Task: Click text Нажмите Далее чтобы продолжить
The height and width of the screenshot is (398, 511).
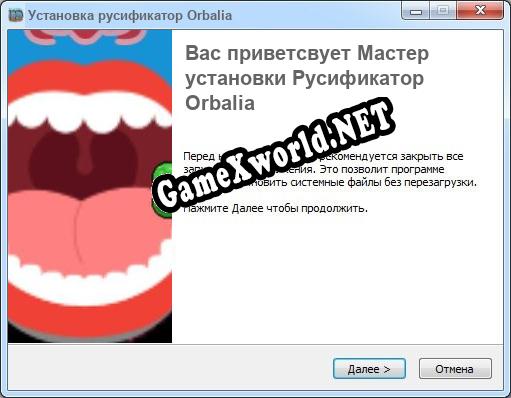Action: [x=275, y=209]
